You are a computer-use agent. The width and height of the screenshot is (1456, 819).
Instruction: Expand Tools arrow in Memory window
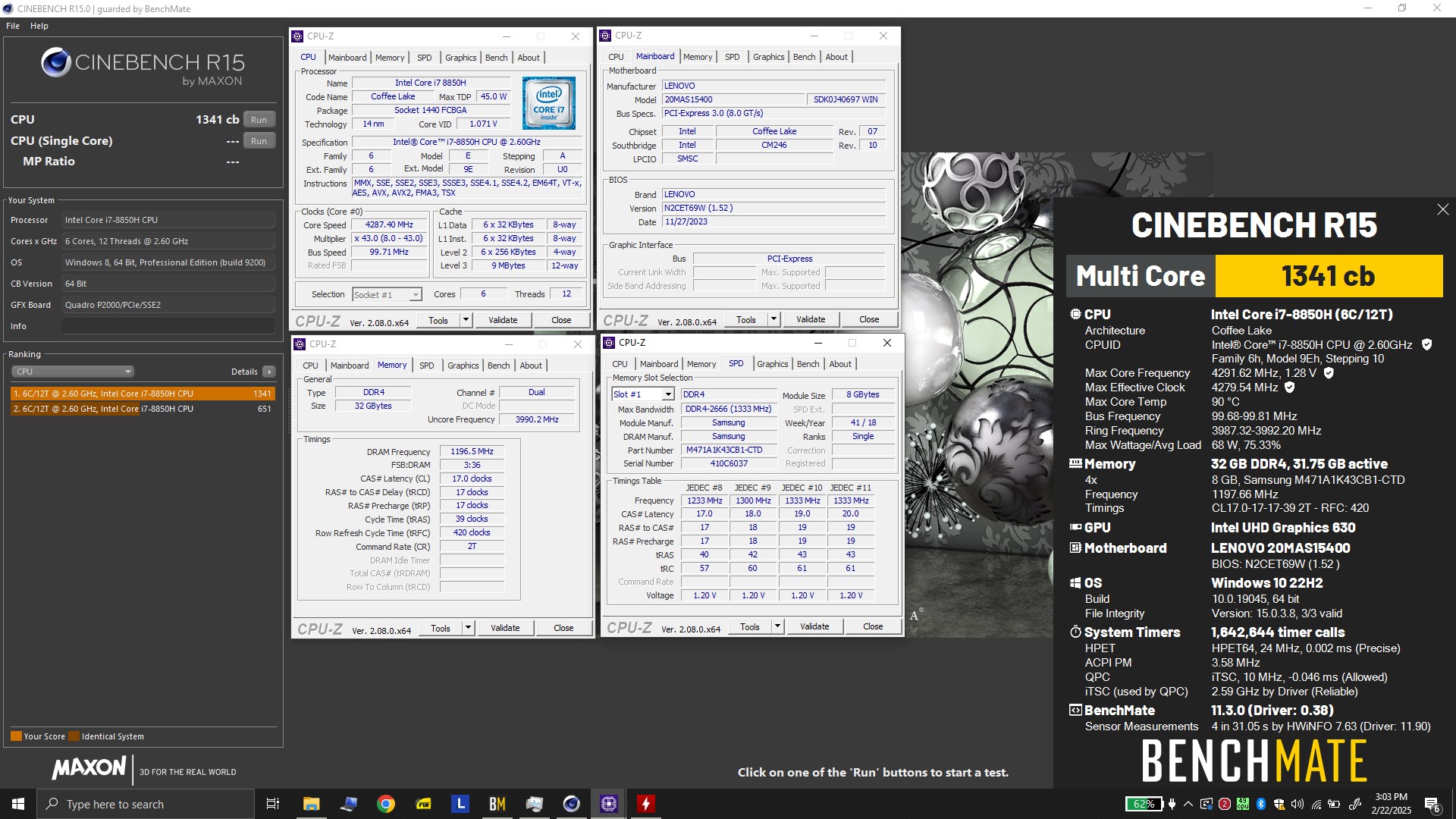tap(469, 628)
